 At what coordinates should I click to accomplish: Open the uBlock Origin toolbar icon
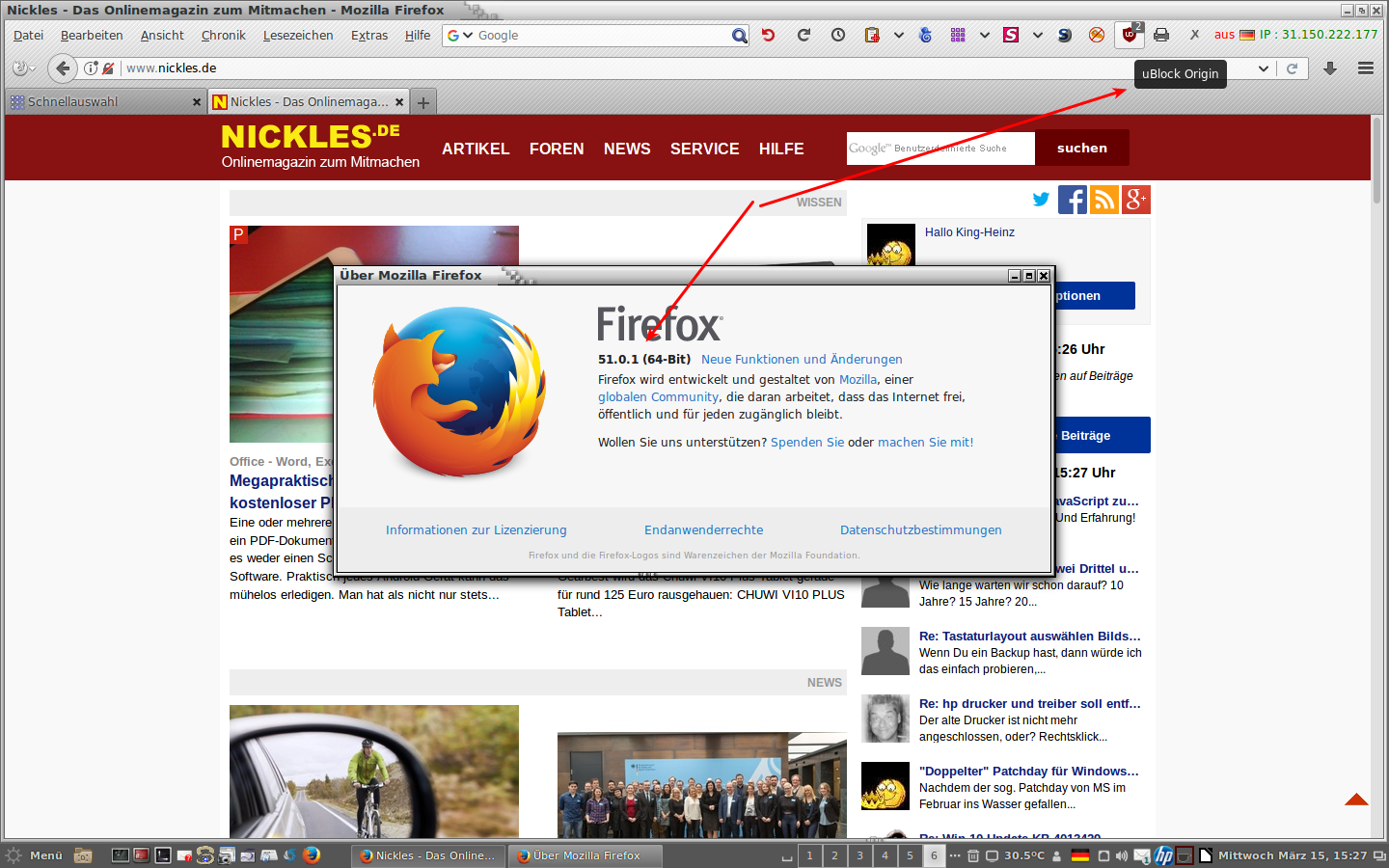pyautogui.click(x=1129, y=35)
